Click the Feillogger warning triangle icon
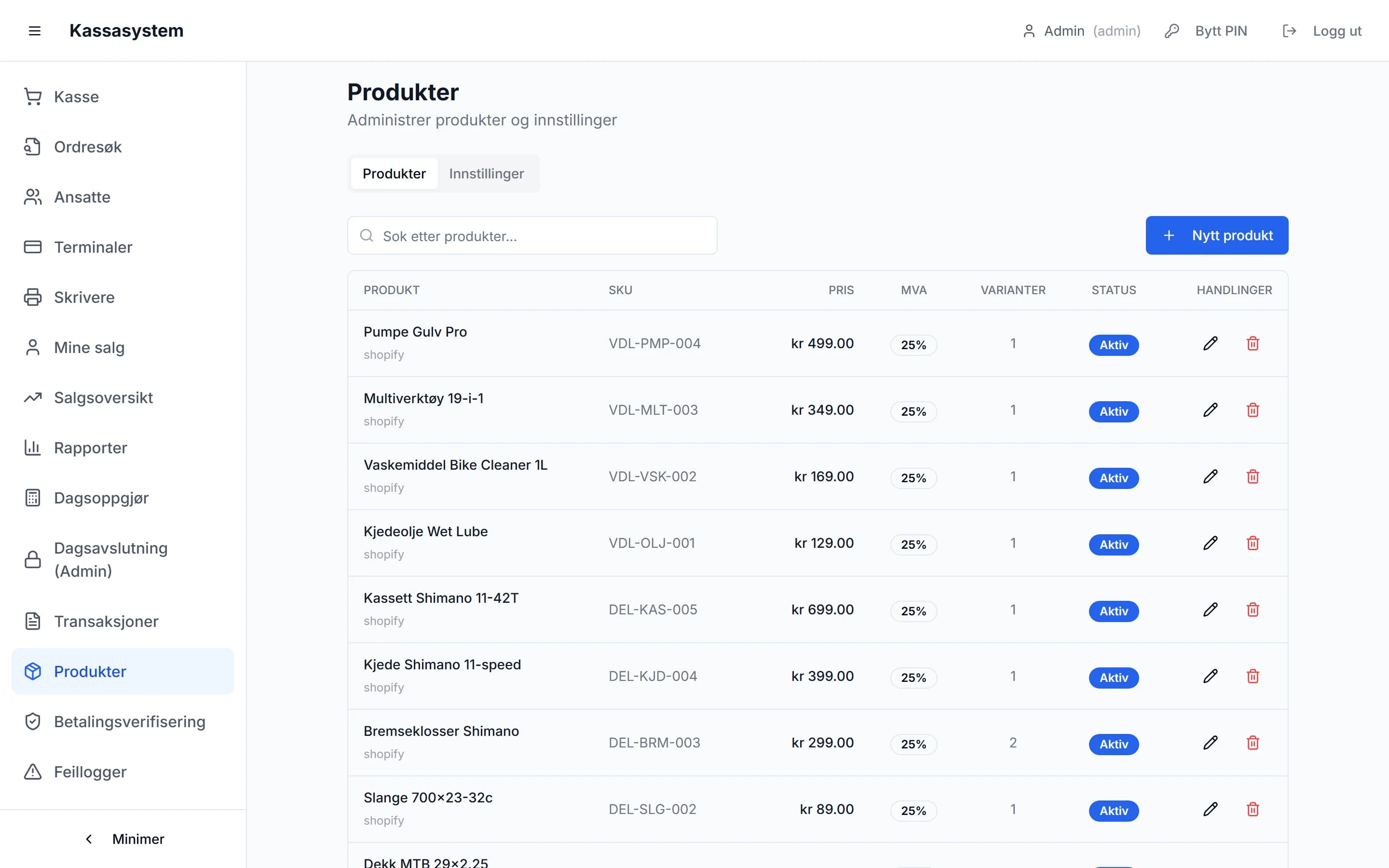This screenshot has width=1389, height=868. point(33,772)
